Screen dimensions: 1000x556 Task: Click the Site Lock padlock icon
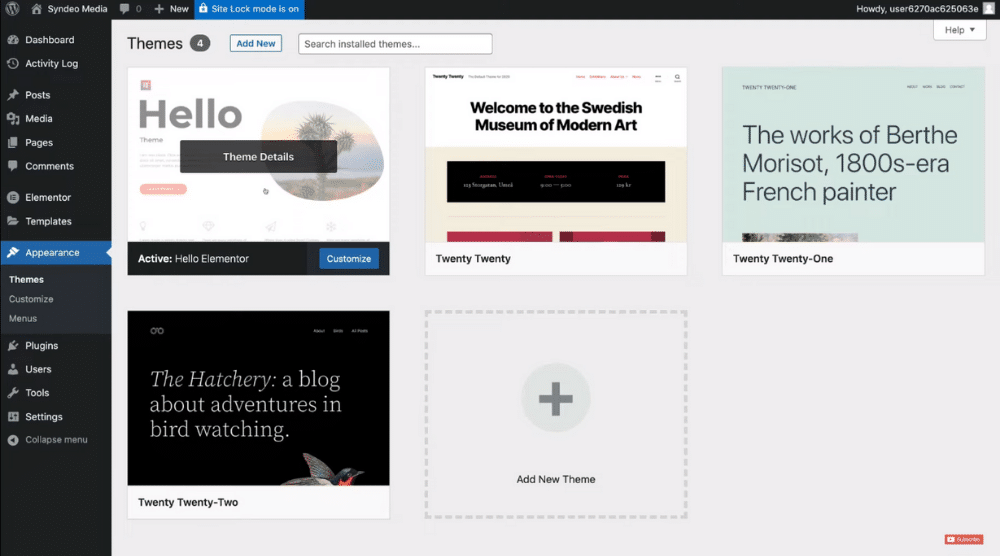pyautogui.click(x=203, y=8)
